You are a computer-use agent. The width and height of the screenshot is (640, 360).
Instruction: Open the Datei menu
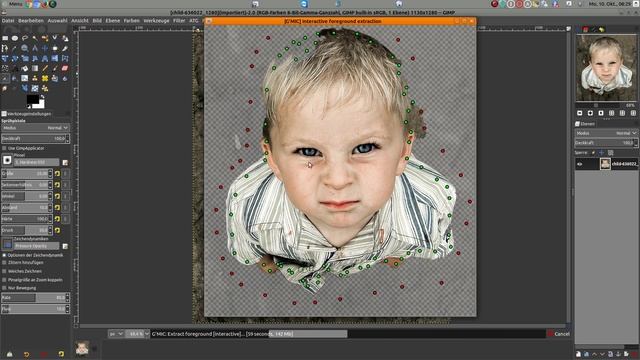(x=8, y=20)
